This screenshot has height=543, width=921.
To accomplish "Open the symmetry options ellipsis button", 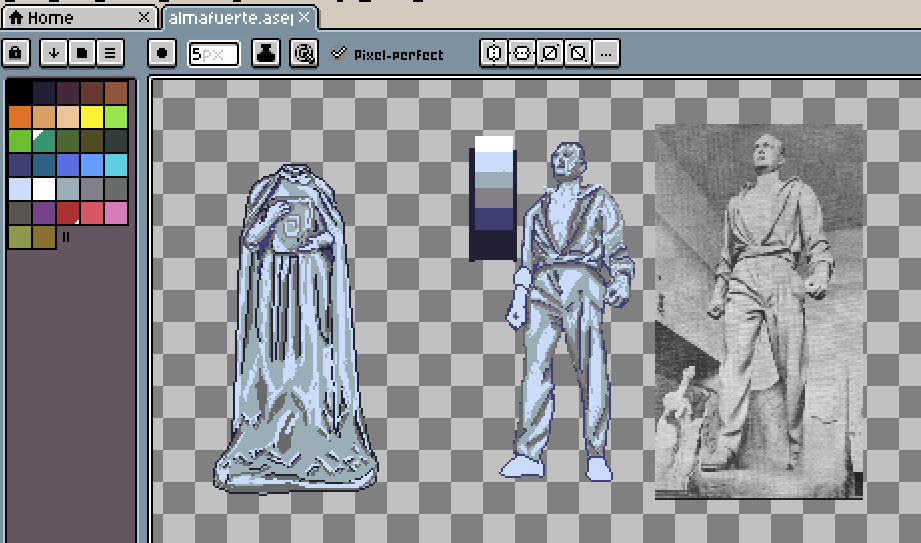I will [x=606, y=53].
